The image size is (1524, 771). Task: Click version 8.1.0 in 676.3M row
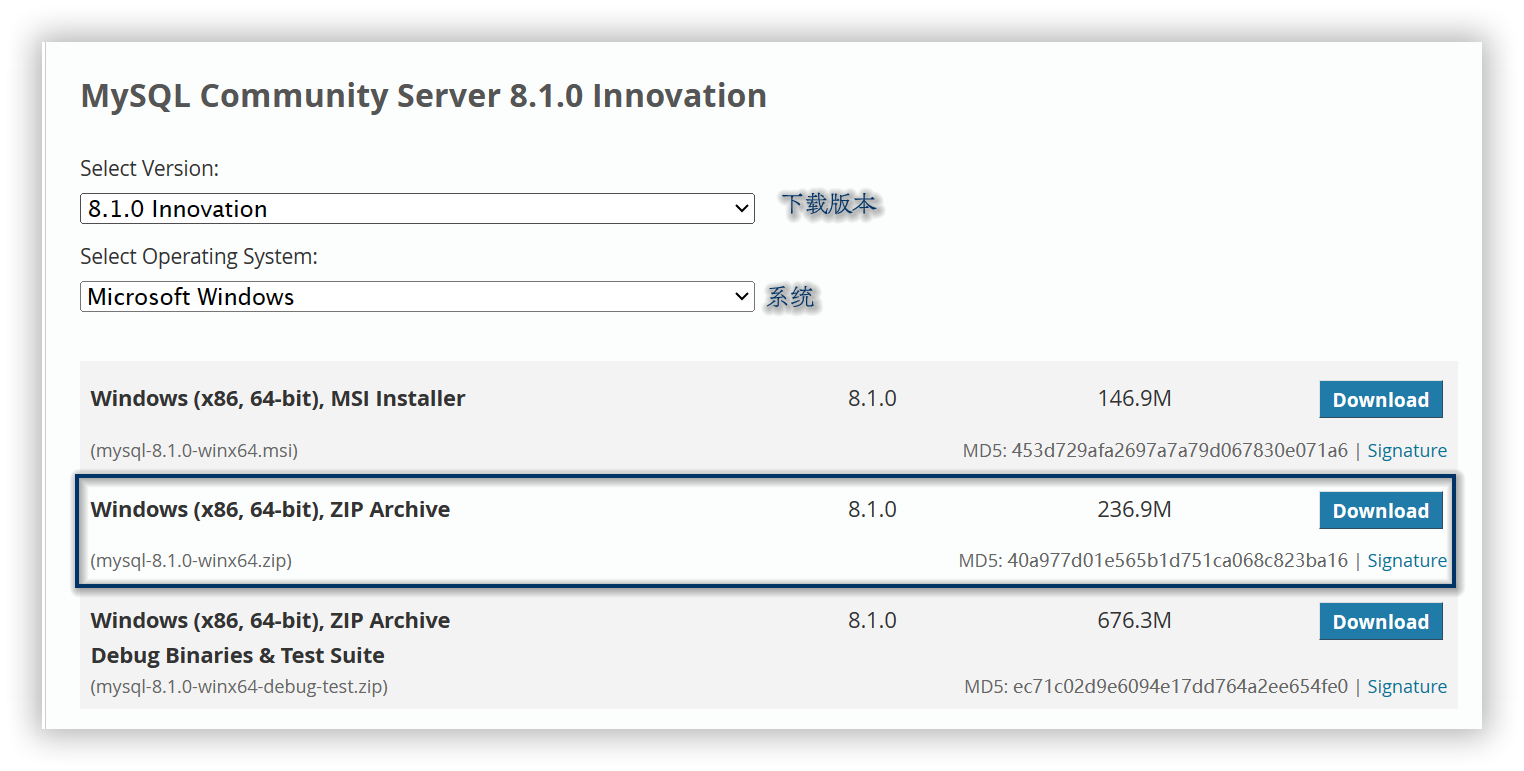coord(872,621)
